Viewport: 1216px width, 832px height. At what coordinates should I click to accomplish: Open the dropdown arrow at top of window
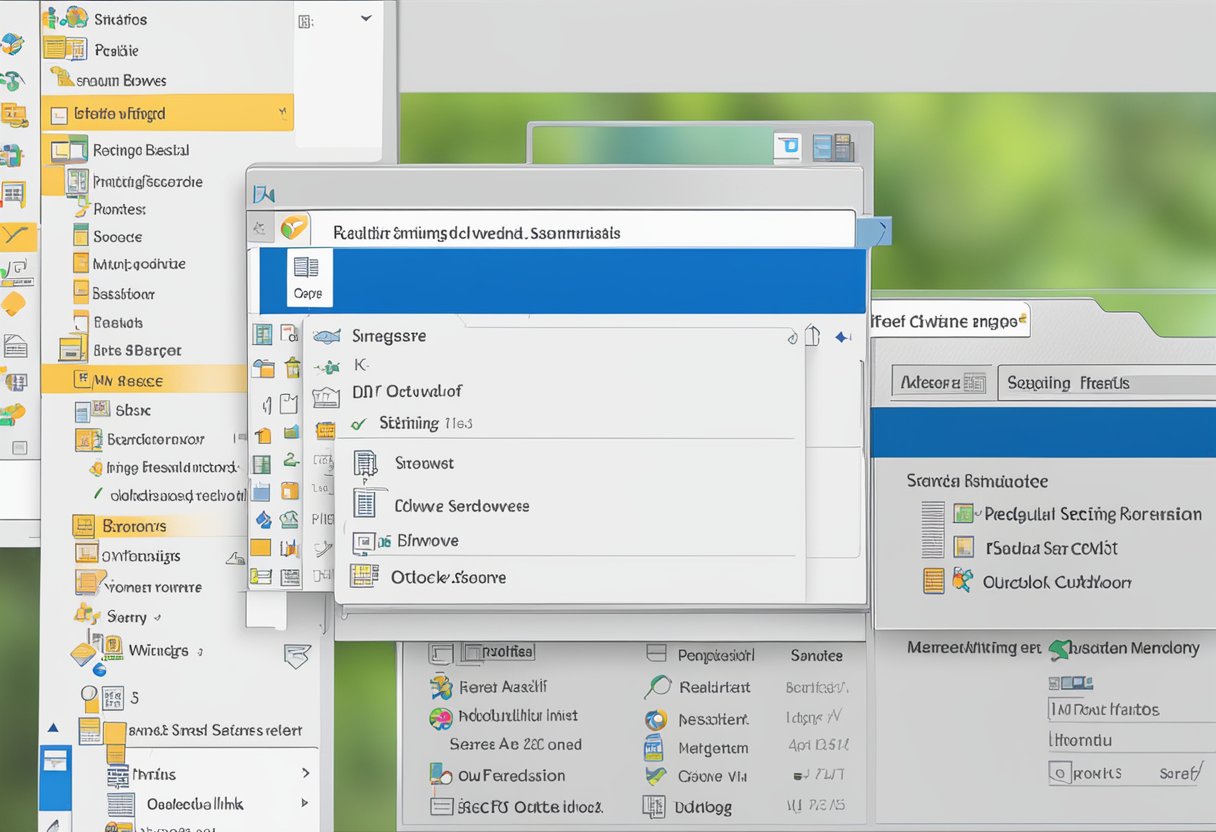pos(365,17)
